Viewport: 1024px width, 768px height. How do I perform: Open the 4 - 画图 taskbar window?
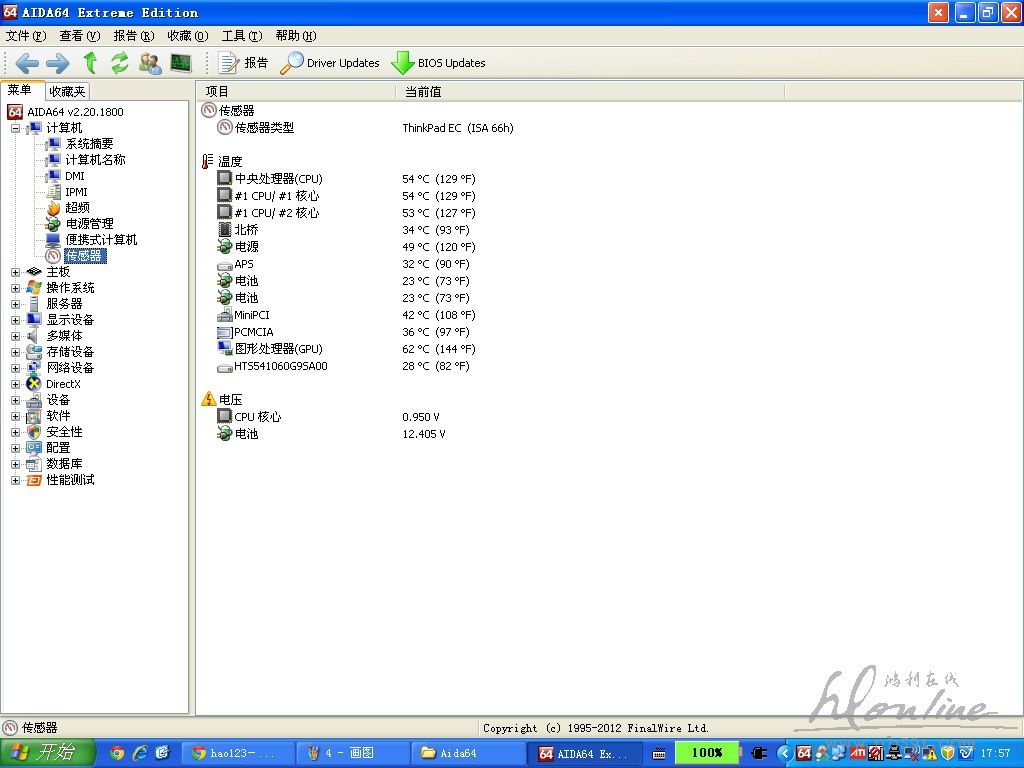point(353,753)
